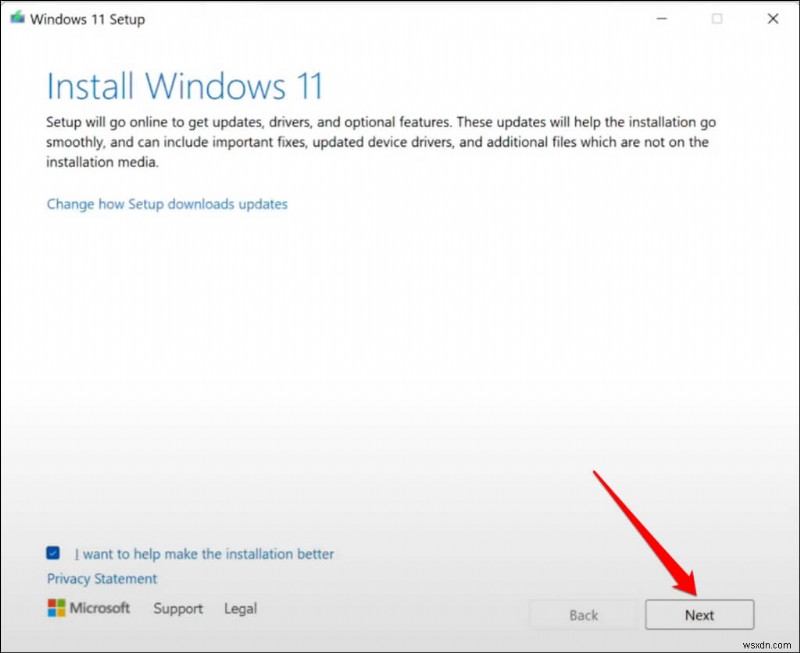Click the Install Windows 11 heading
The image size is (800, 653).
point(185,86)
